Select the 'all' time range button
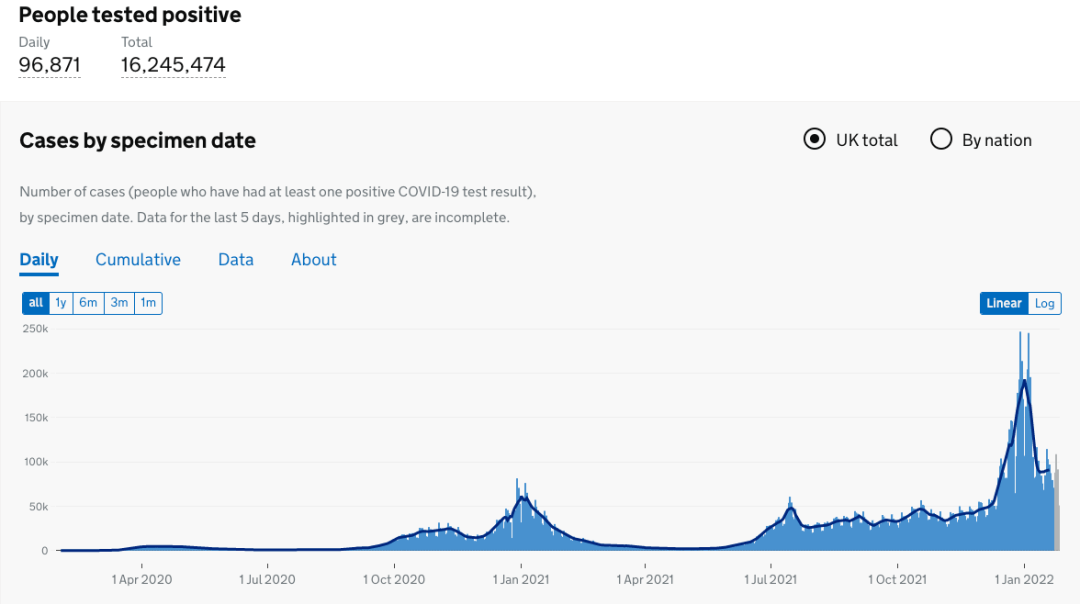The image size is (1080, 604). coord(36,303)
